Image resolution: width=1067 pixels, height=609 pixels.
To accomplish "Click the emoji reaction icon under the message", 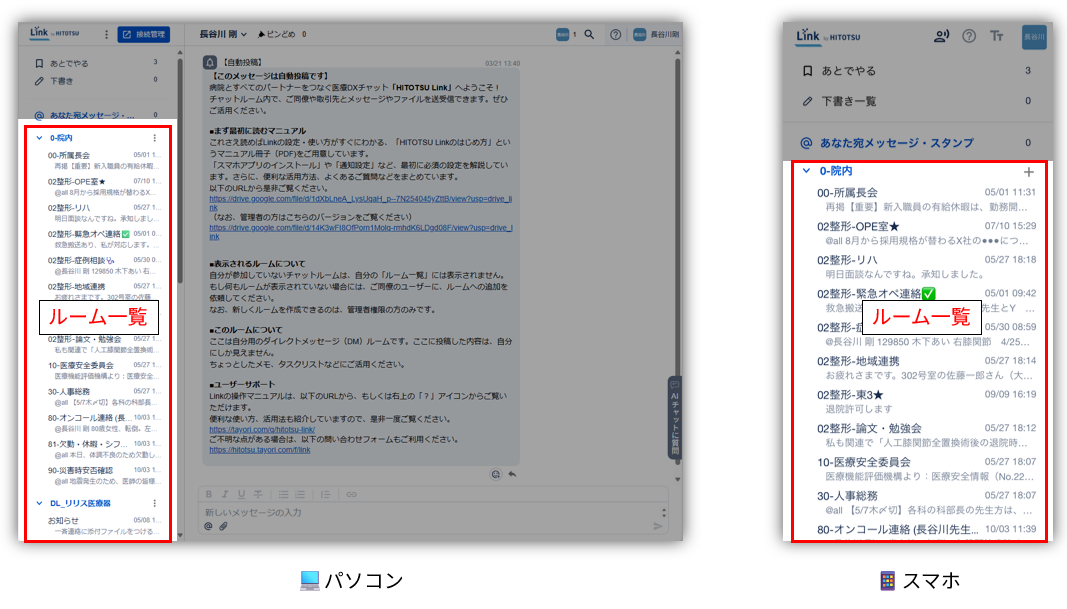I will (496, 474).
